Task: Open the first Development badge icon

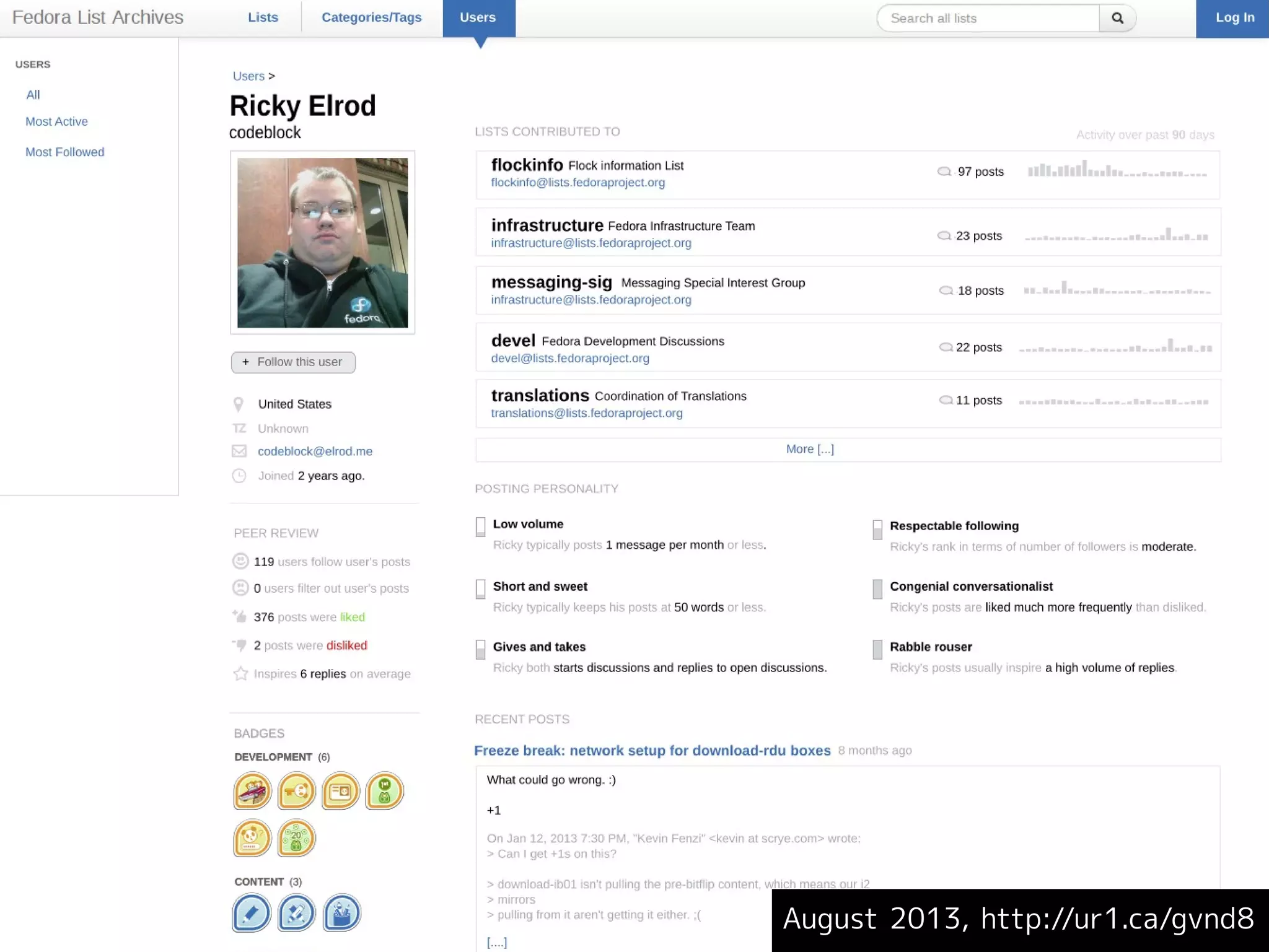Action: coord(252,791)
